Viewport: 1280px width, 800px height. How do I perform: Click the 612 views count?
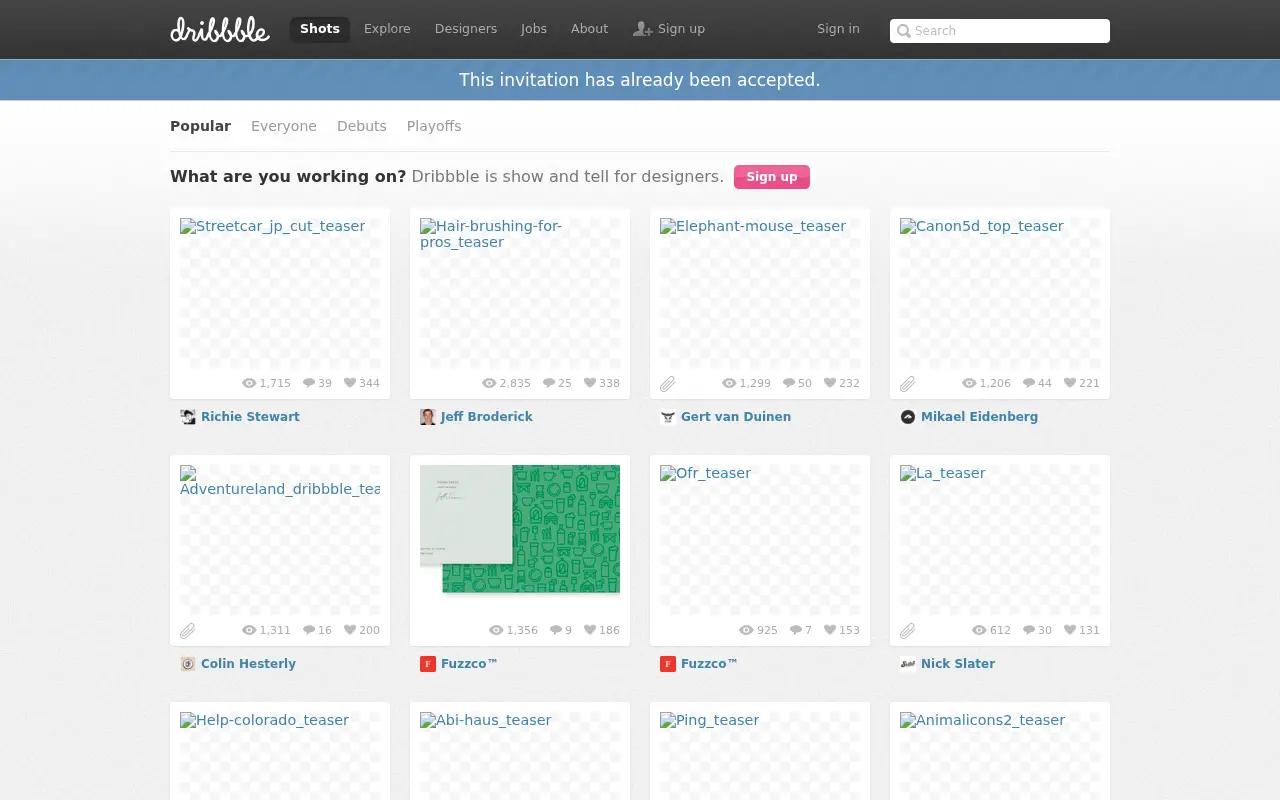pyautogui.click(x=1000, y=630)
